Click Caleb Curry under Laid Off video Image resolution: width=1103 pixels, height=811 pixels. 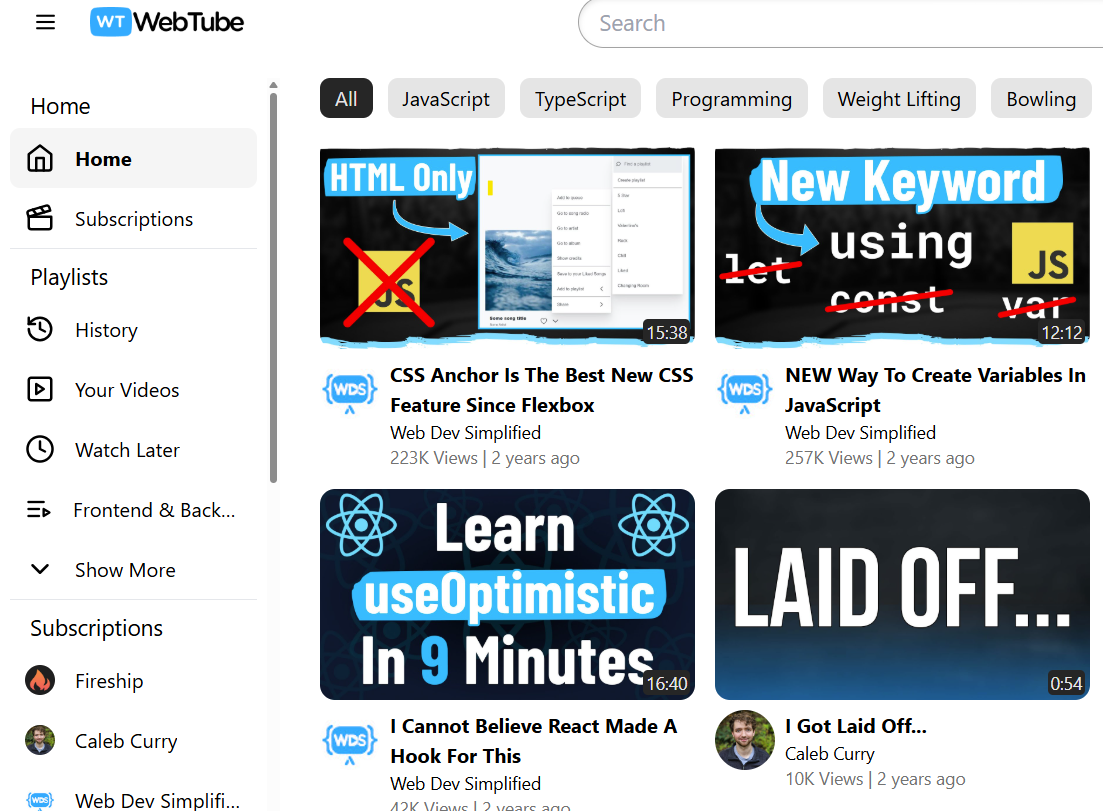[830, 754]
